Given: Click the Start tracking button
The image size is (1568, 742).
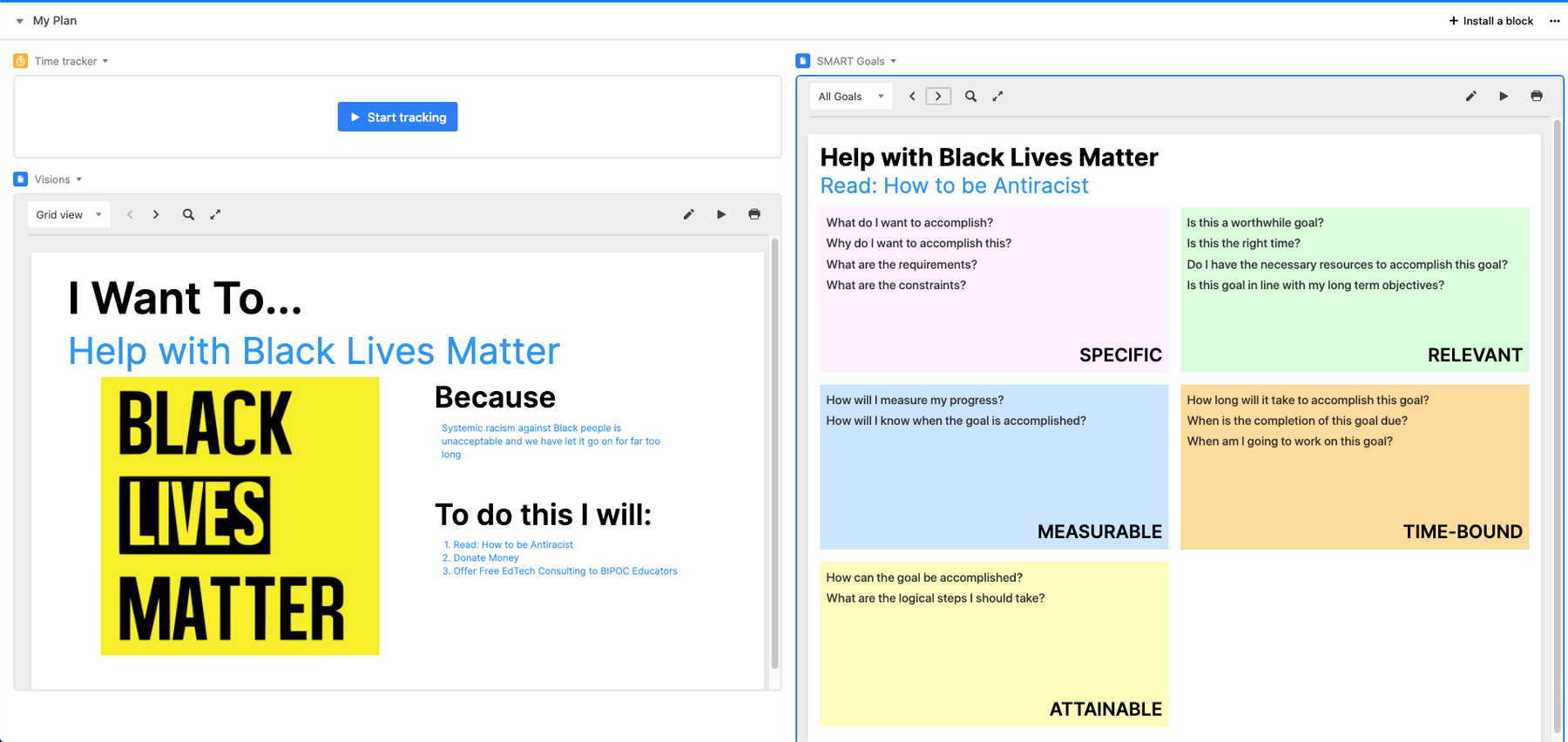Looking at the screenshot, I should (397, 117).
